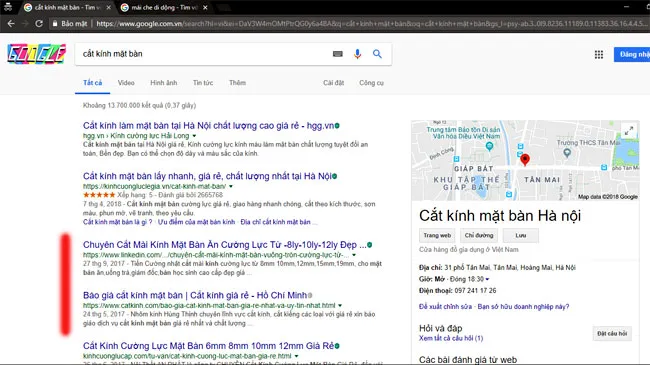Open 'Cài đặt' search settings
The width and height of the screenshot is (650, 365).
pyautogui.click(x=334, y=83)
